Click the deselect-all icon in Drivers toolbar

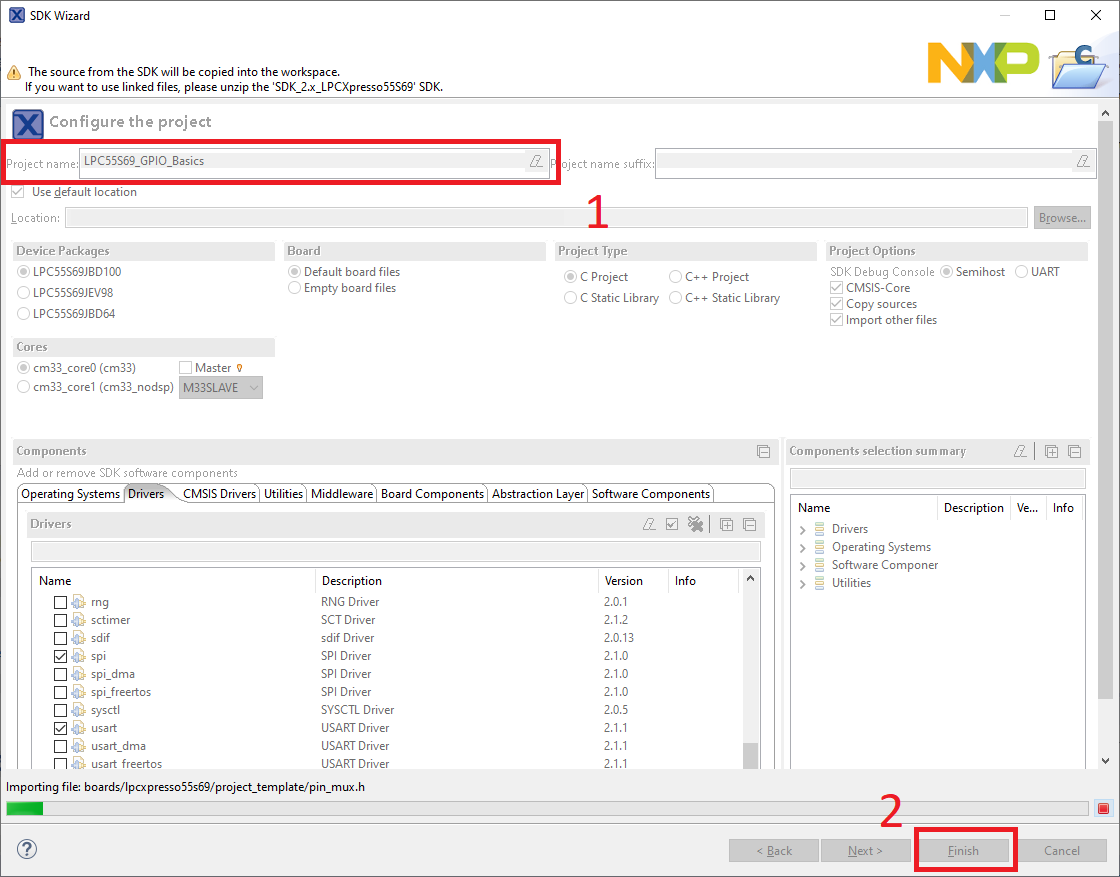click(x=696, y=524)
